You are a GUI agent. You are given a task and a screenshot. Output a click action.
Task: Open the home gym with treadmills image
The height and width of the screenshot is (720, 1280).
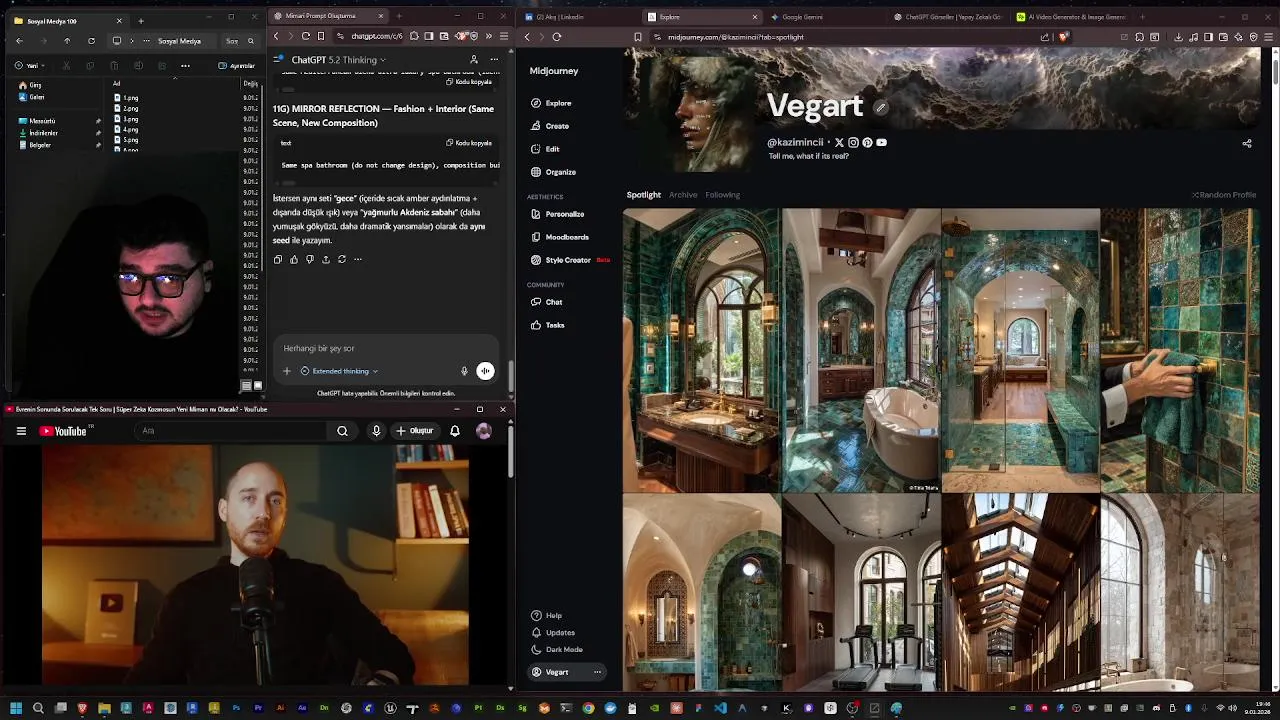(861, 592)
